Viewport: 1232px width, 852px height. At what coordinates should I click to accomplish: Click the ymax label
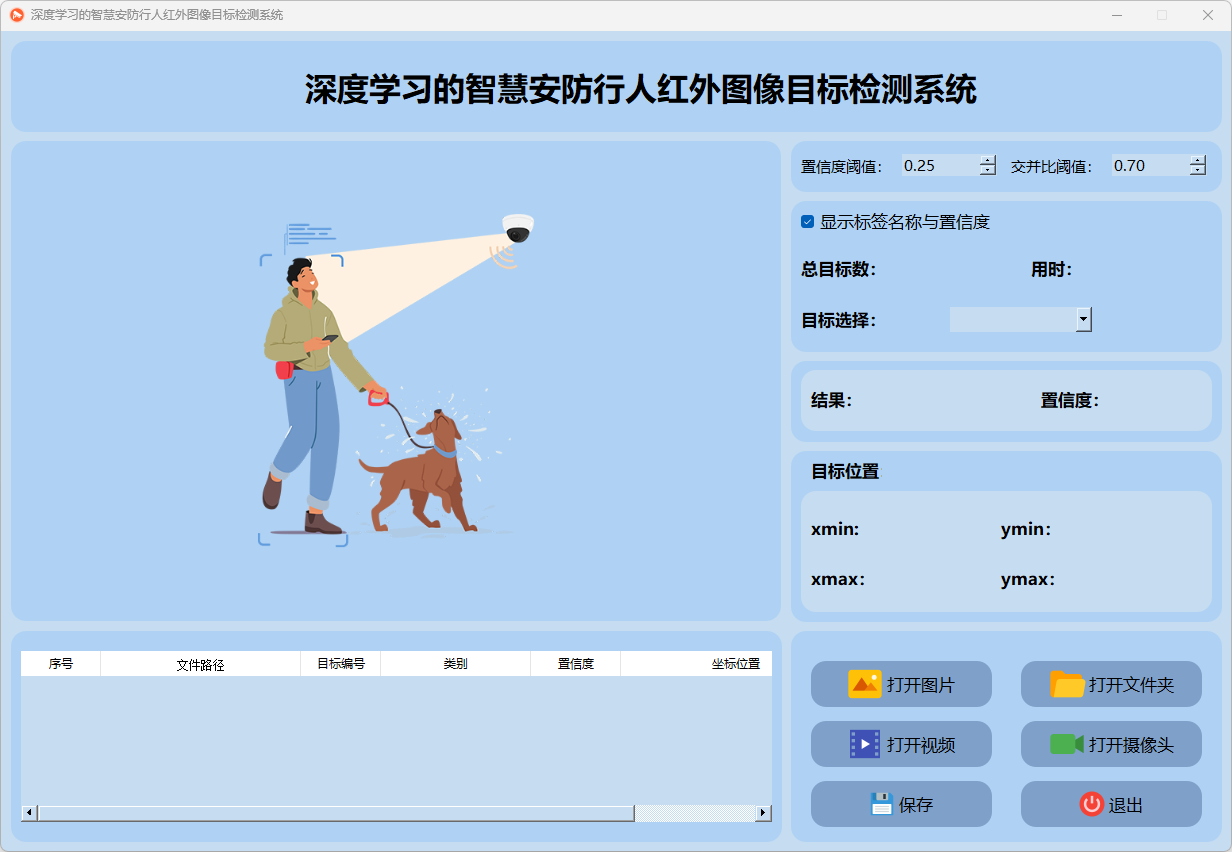(x=1028, y=579)
